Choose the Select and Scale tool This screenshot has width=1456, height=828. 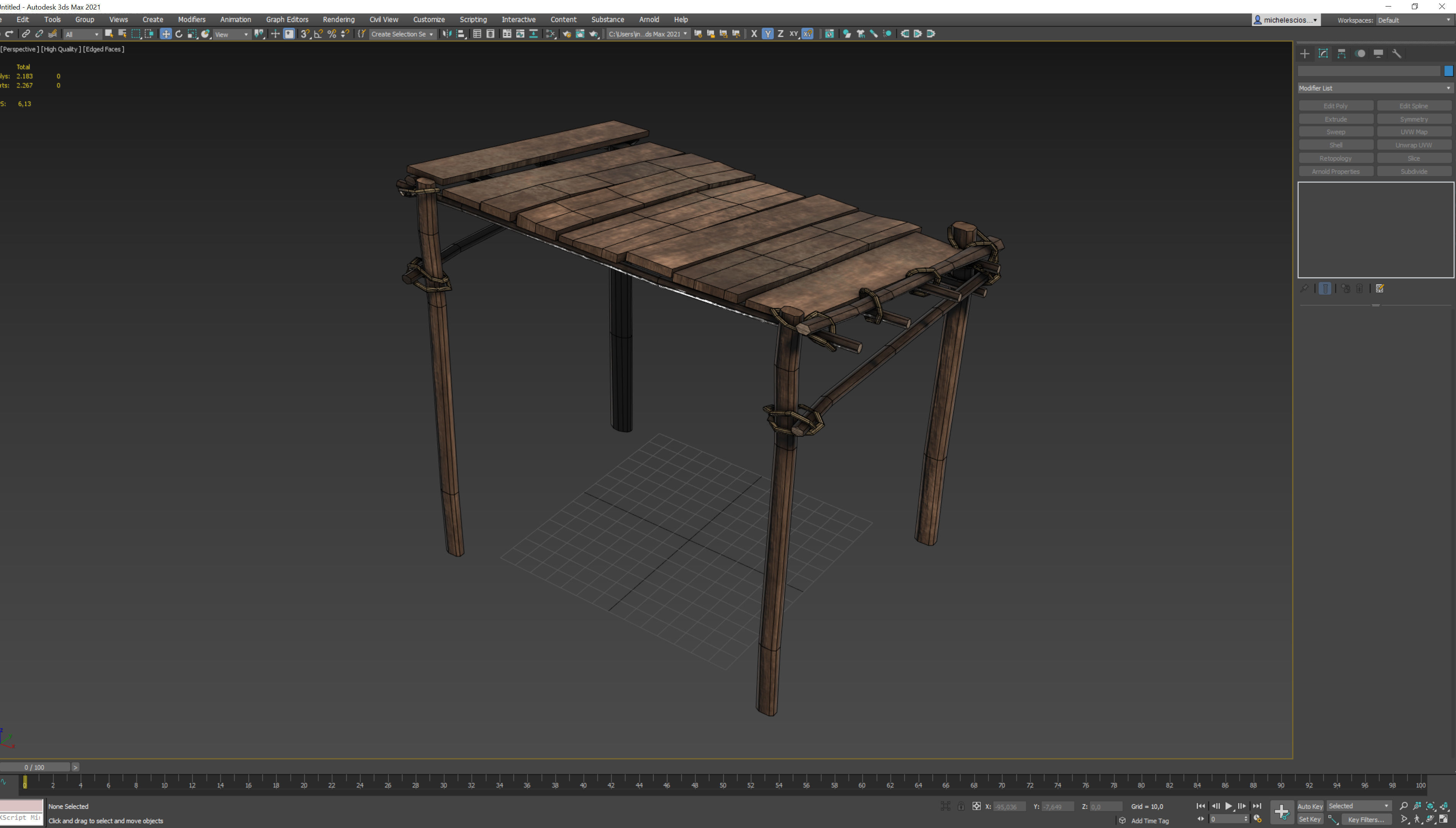[192, 34]
